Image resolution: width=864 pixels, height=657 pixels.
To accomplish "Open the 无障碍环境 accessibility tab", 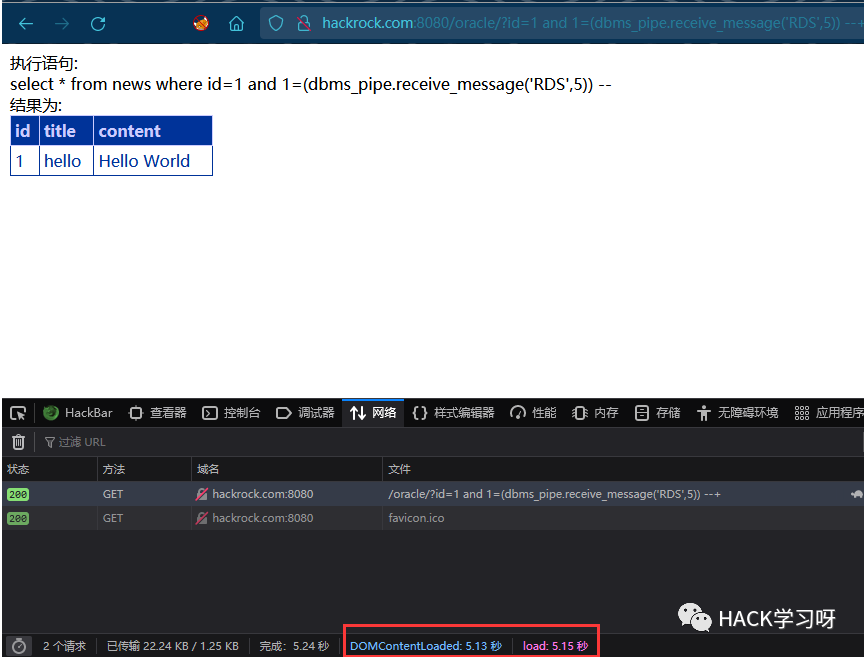I will (x=737, y=413).
